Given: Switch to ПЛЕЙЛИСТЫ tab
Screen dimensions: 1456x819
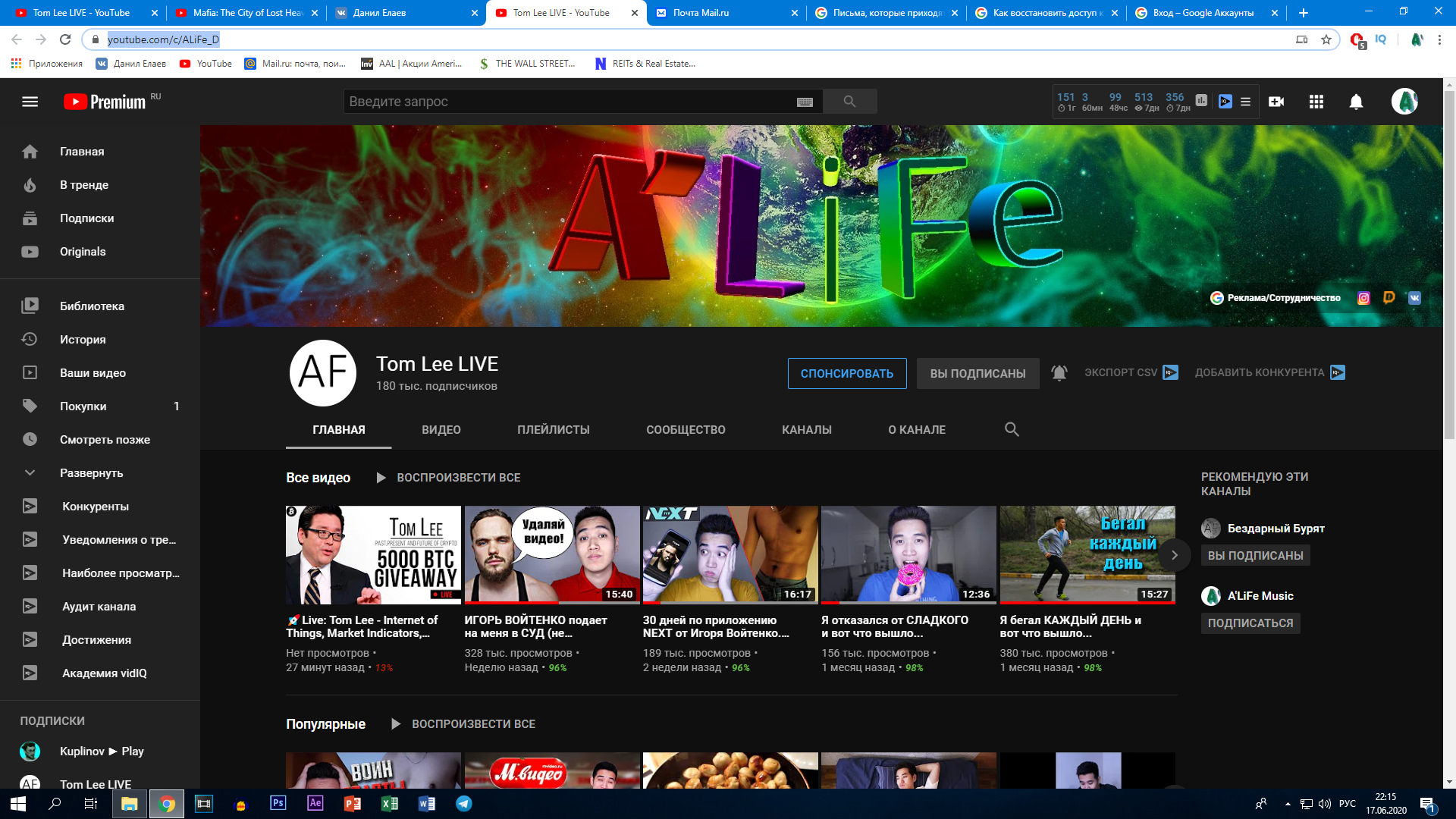Looking at the screenshot, I should coord(554,430).
